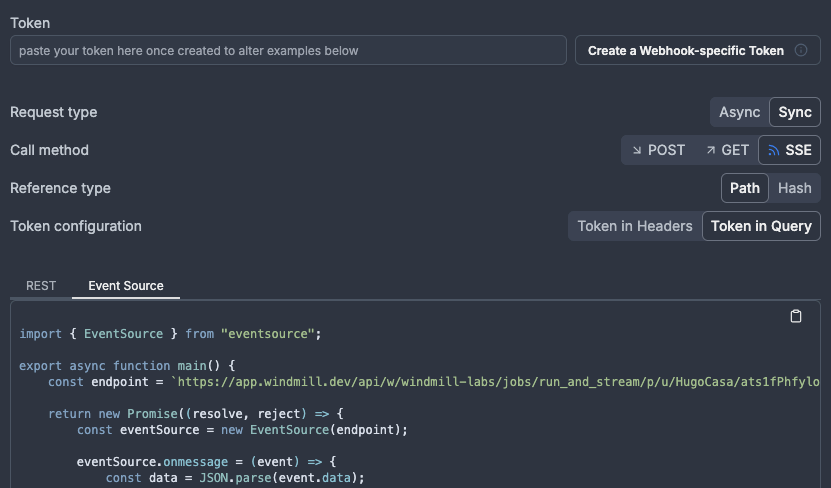Open the REST tab
Screen dimensions: 831x488
[41, 285]
